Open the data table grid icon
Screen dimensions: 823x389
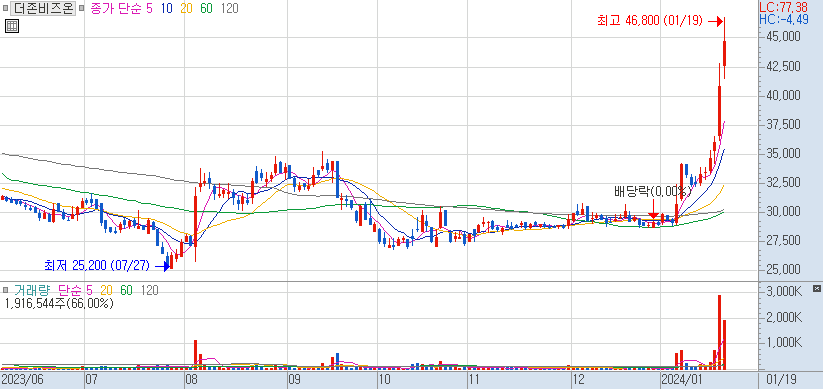(12, 26)
